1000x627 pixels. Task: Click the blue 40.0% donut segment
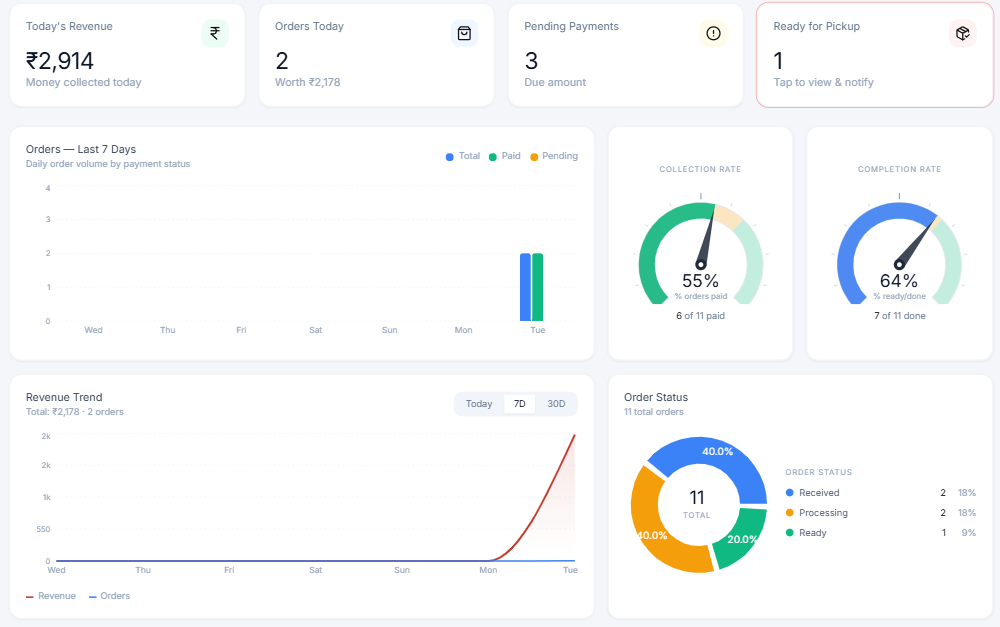point(717,454)
